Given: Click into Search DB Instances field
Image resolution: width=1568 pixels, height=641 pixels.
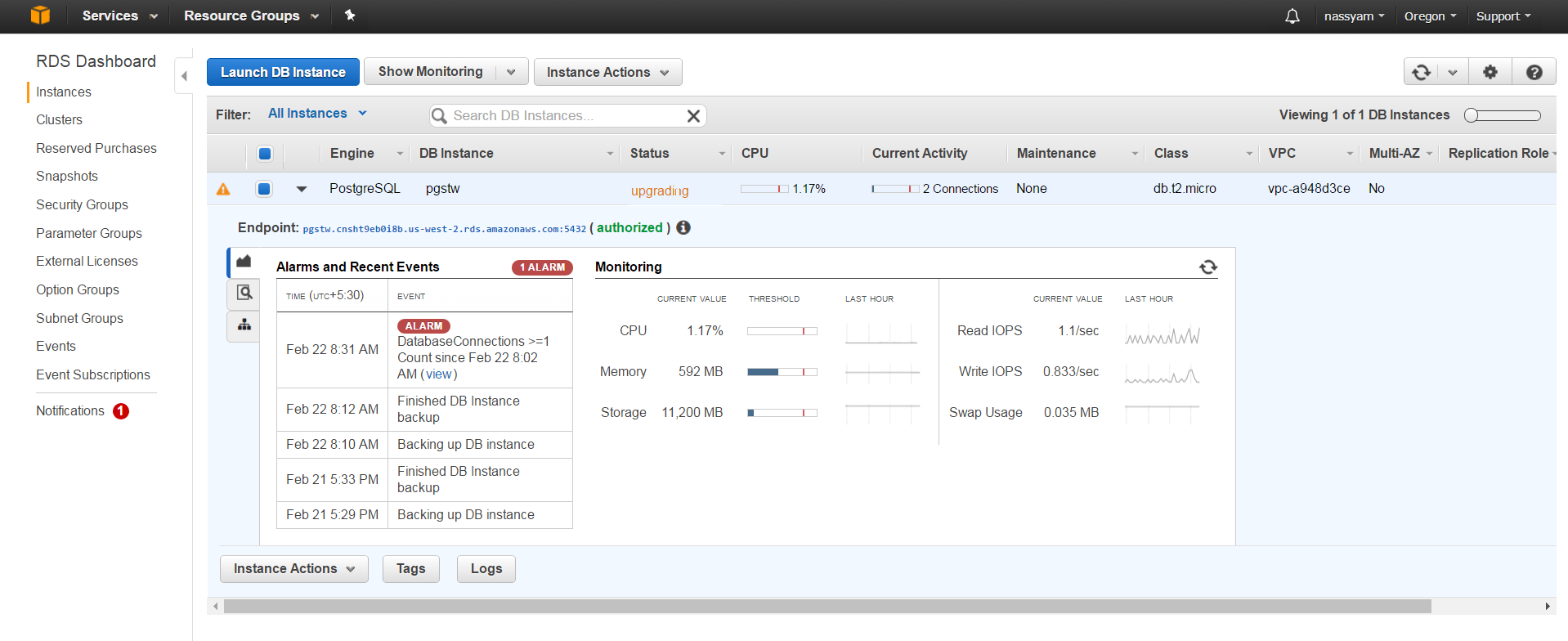Looking at the screenshot, I should 567,116.
